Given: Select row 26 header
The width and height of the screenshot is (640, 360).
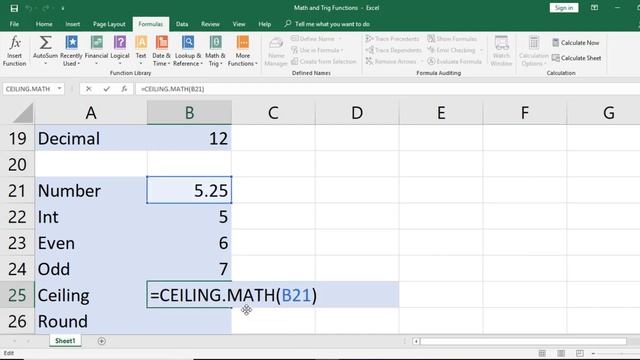Looking at the screenshot, I should [17, 321].
